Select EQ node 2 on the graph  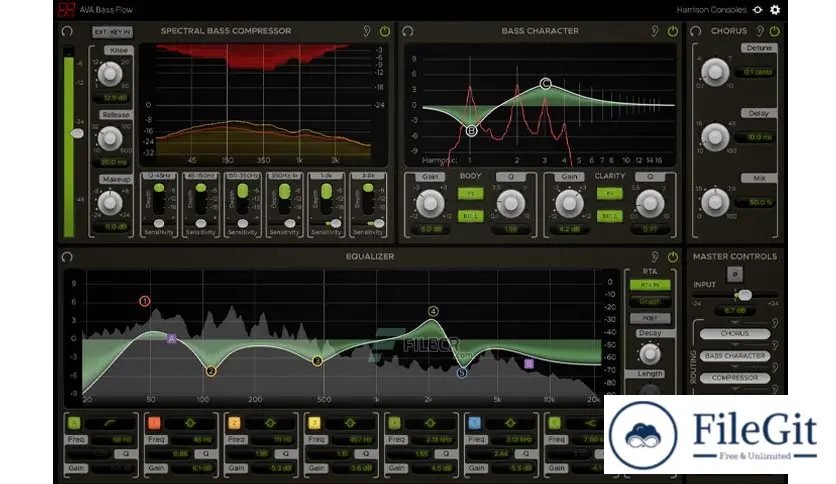tap(211, 371)
